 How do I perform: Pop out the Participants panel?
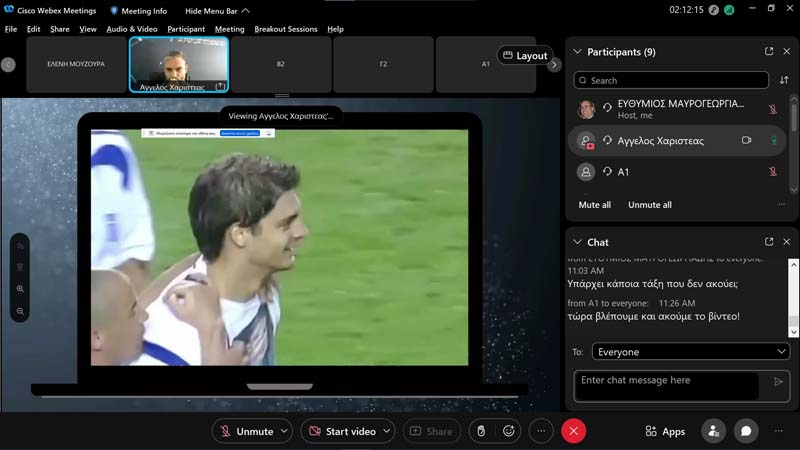[x=769, y=51]
